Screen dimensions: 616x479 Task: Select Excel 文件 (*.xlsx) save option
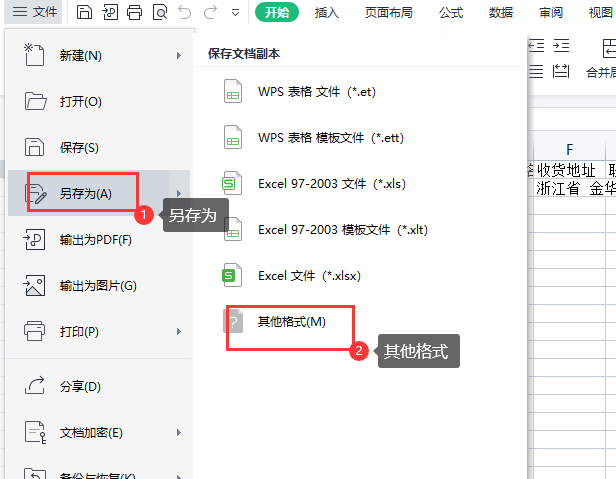pyautogui.click(x=308, y=275)
